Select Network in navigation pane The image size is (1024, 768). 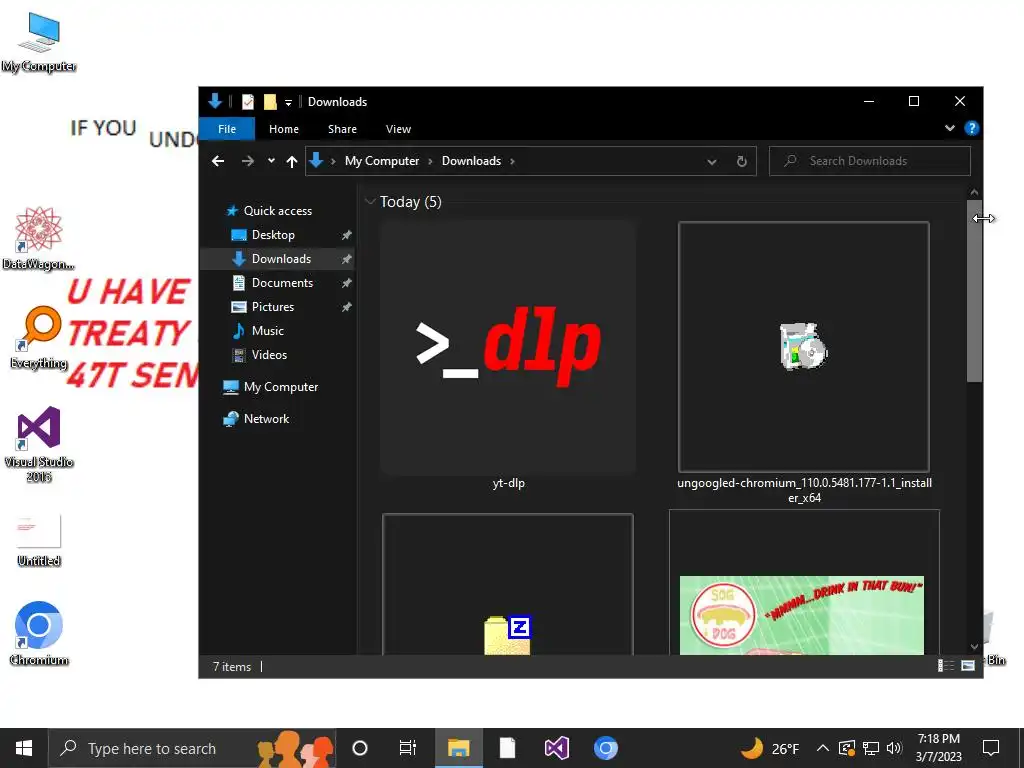coord(266,419)
